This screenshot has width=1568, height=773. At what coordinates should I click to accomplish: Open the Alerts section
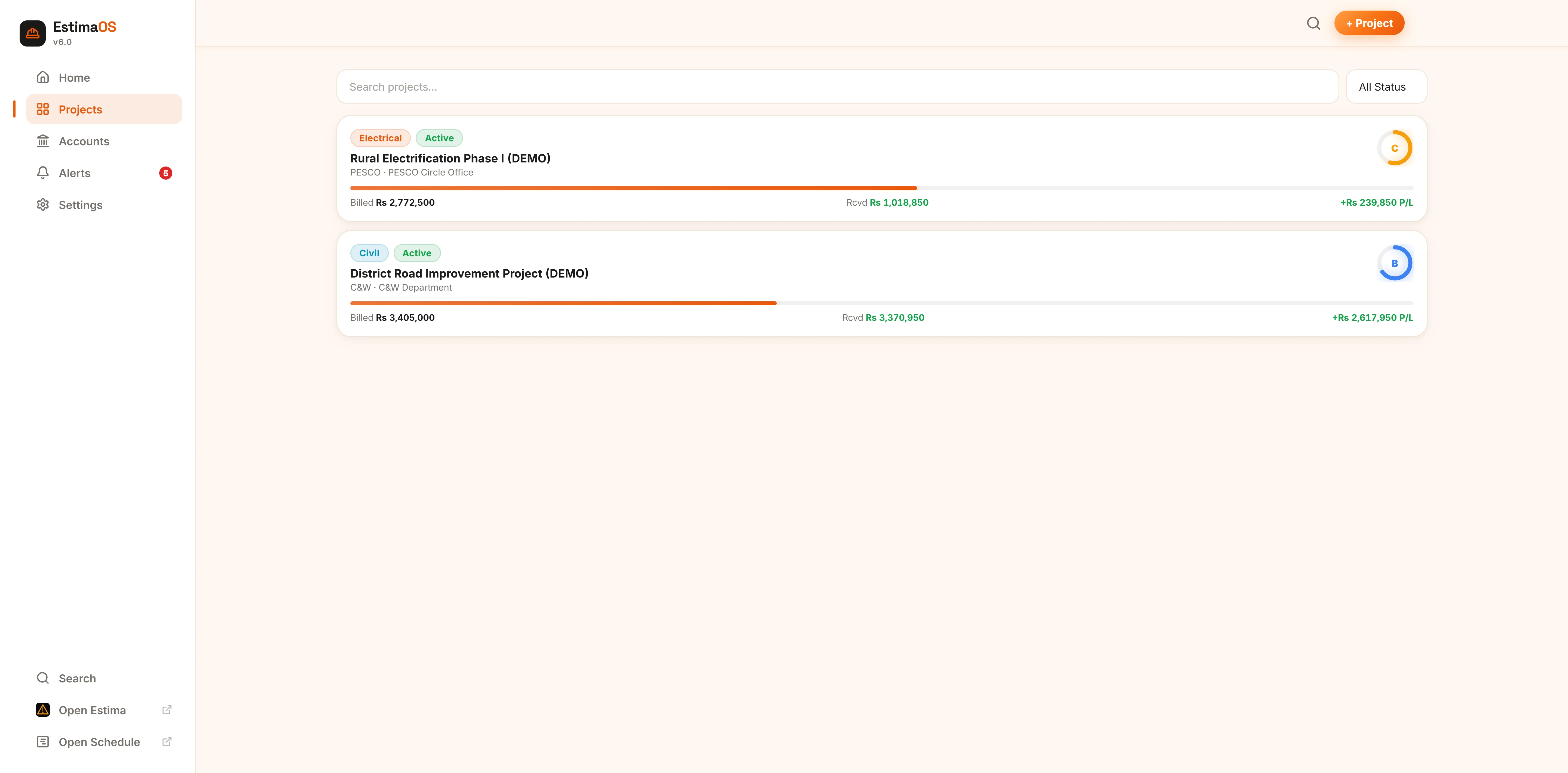[104, 173]
